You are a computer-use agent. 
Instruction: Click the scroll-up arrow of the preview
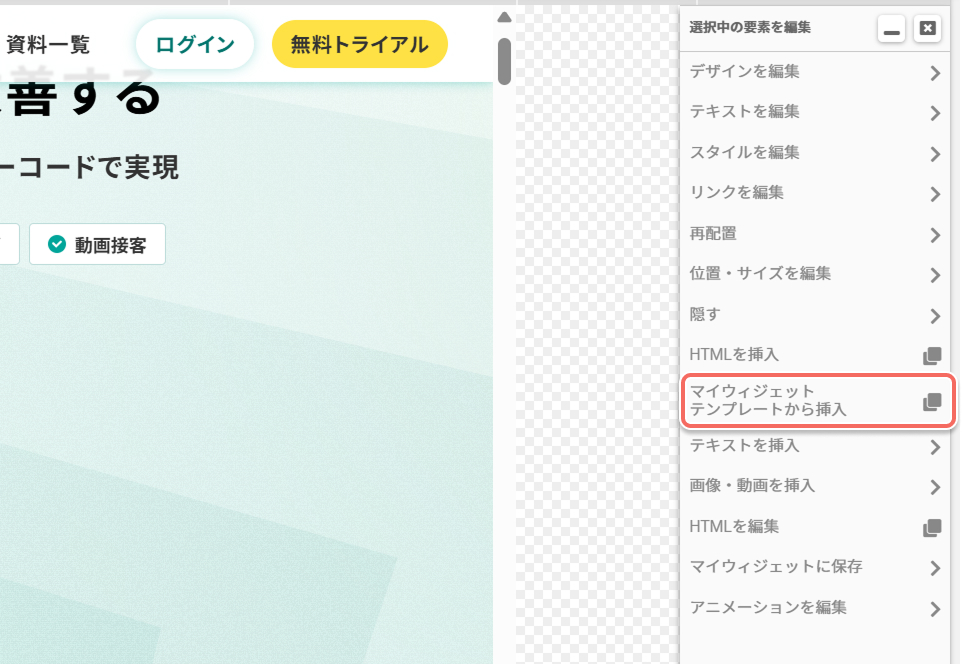(504, 17)
